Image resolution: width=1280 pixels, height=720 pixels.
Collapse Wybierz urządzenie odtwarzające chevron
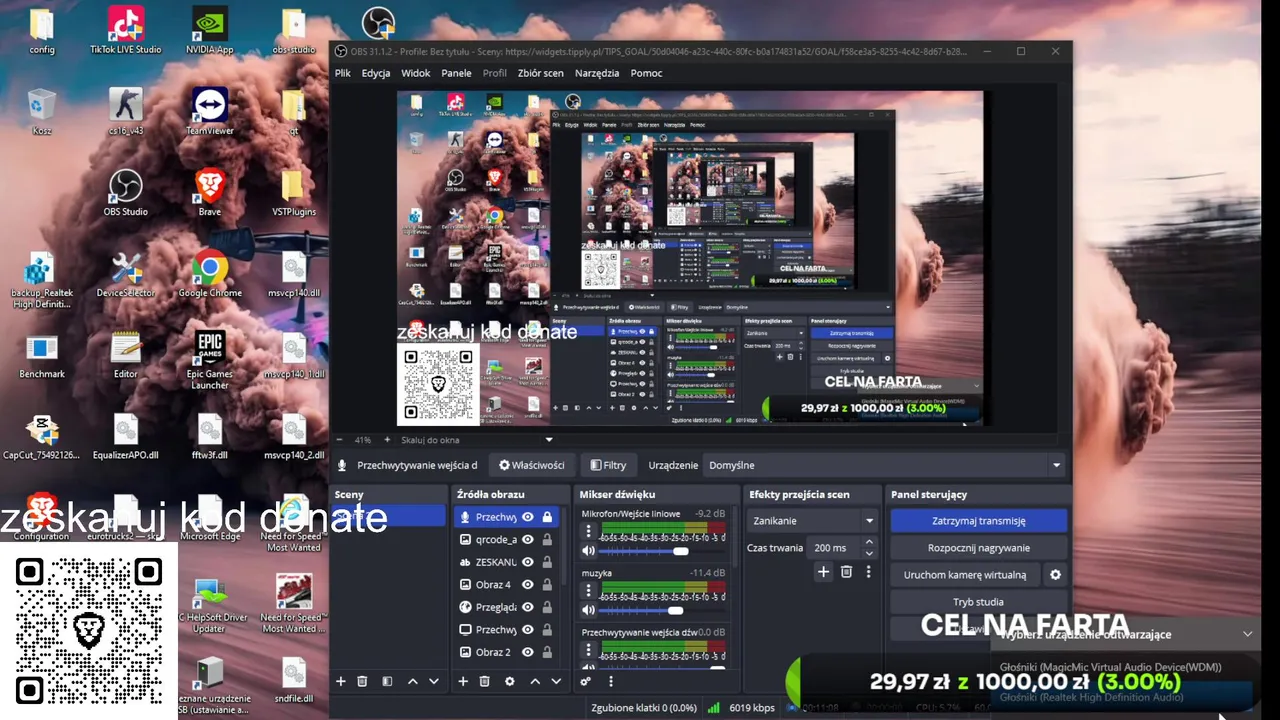1247,634
